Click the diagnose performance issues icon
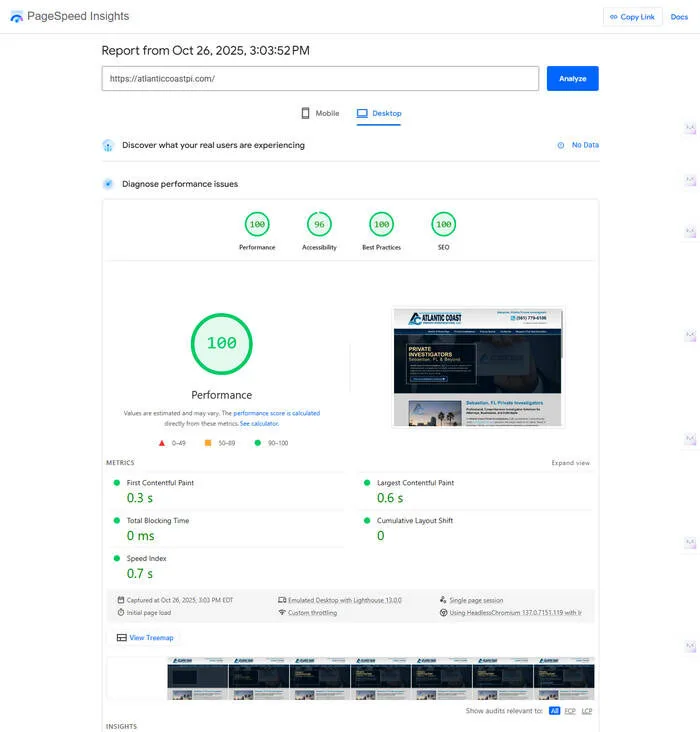Screen dimensions: 700x732 (x=108, y=184)
